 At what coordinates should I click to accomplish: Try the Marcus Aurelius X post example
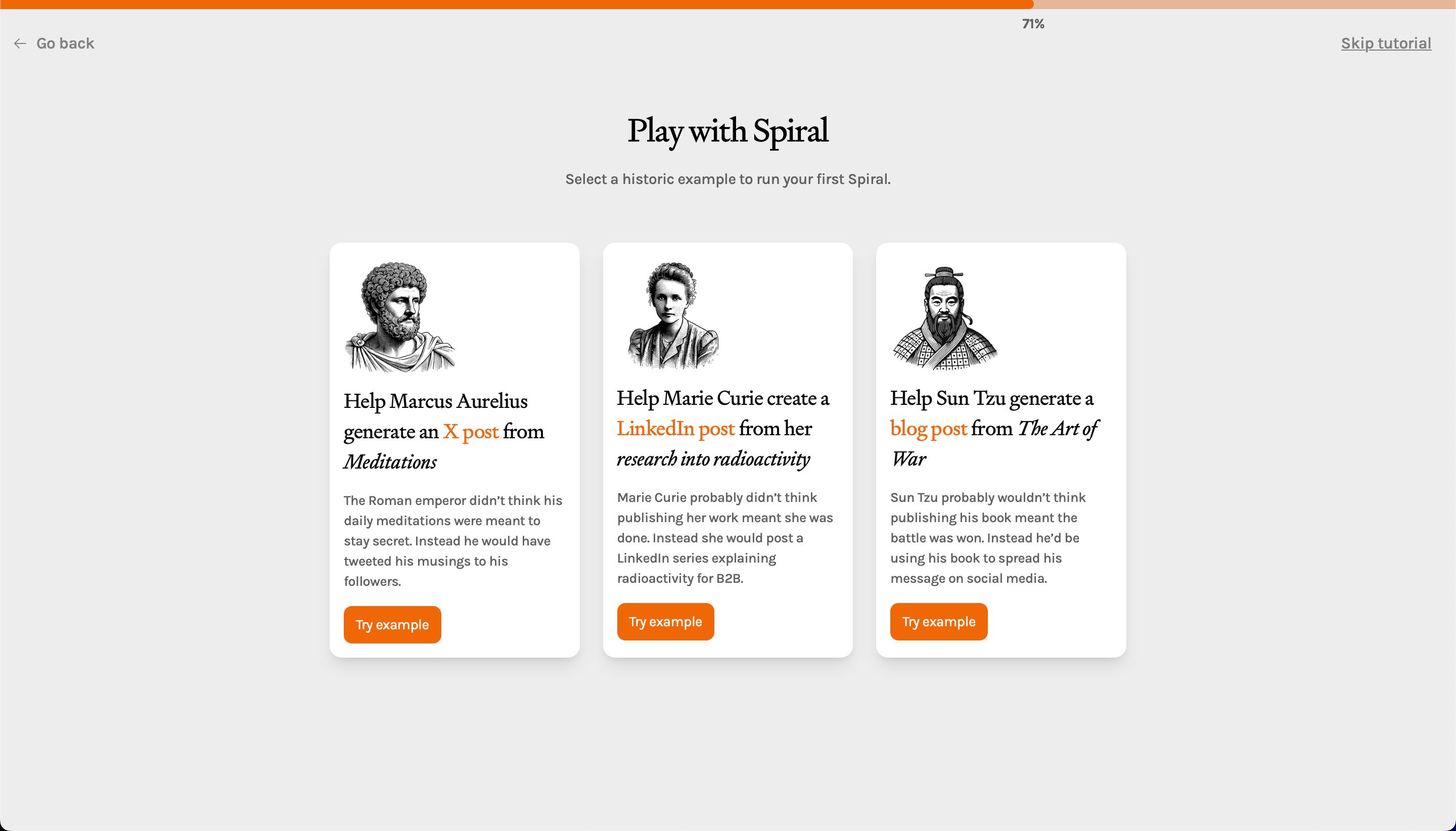pos(392,625)
